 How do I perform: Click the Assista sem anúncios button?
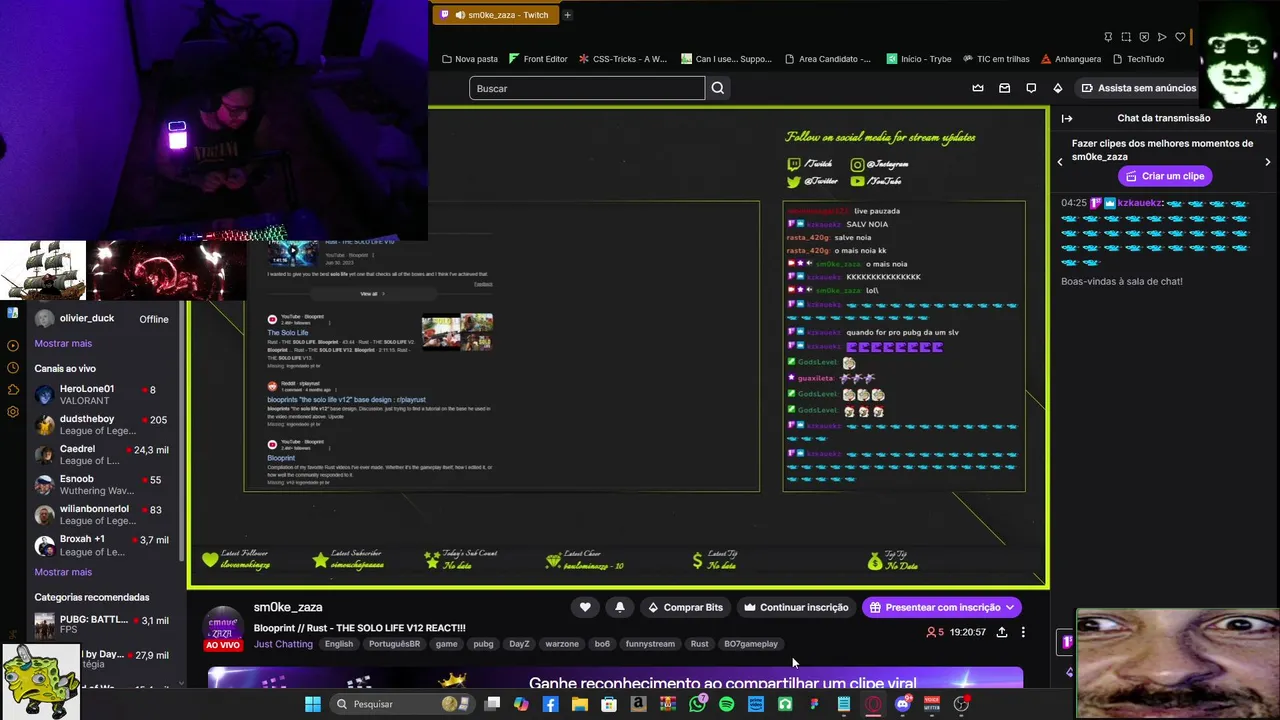pyautogui.click(x=1138, y=88)
